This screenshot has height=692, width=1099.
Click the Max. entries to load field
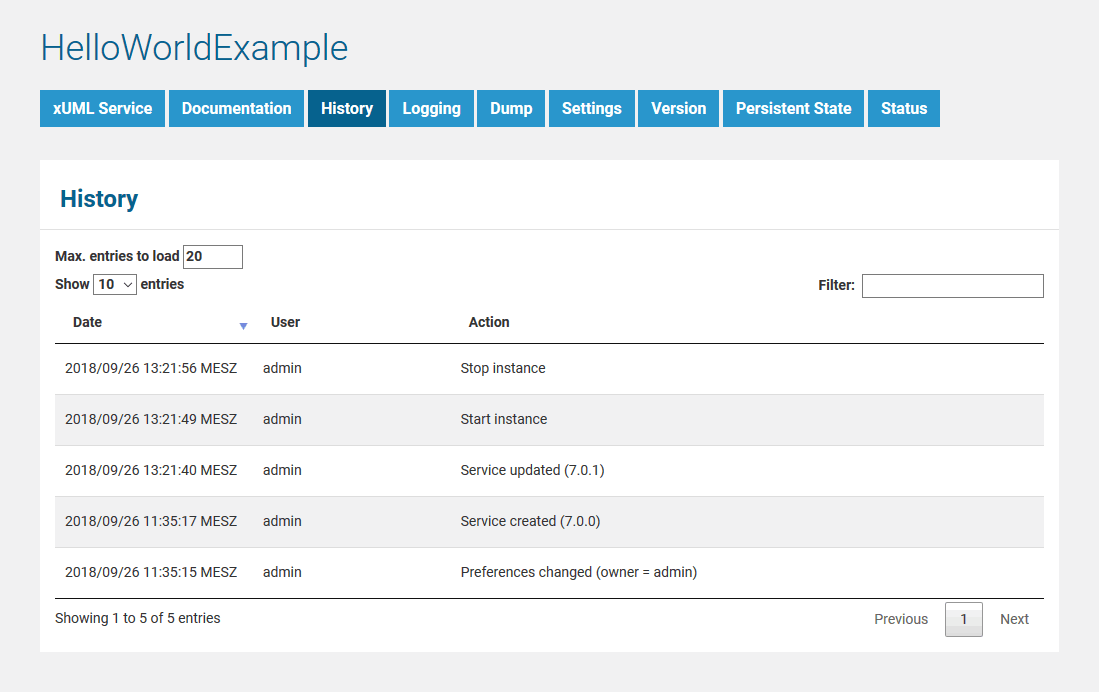pos(213,257)
